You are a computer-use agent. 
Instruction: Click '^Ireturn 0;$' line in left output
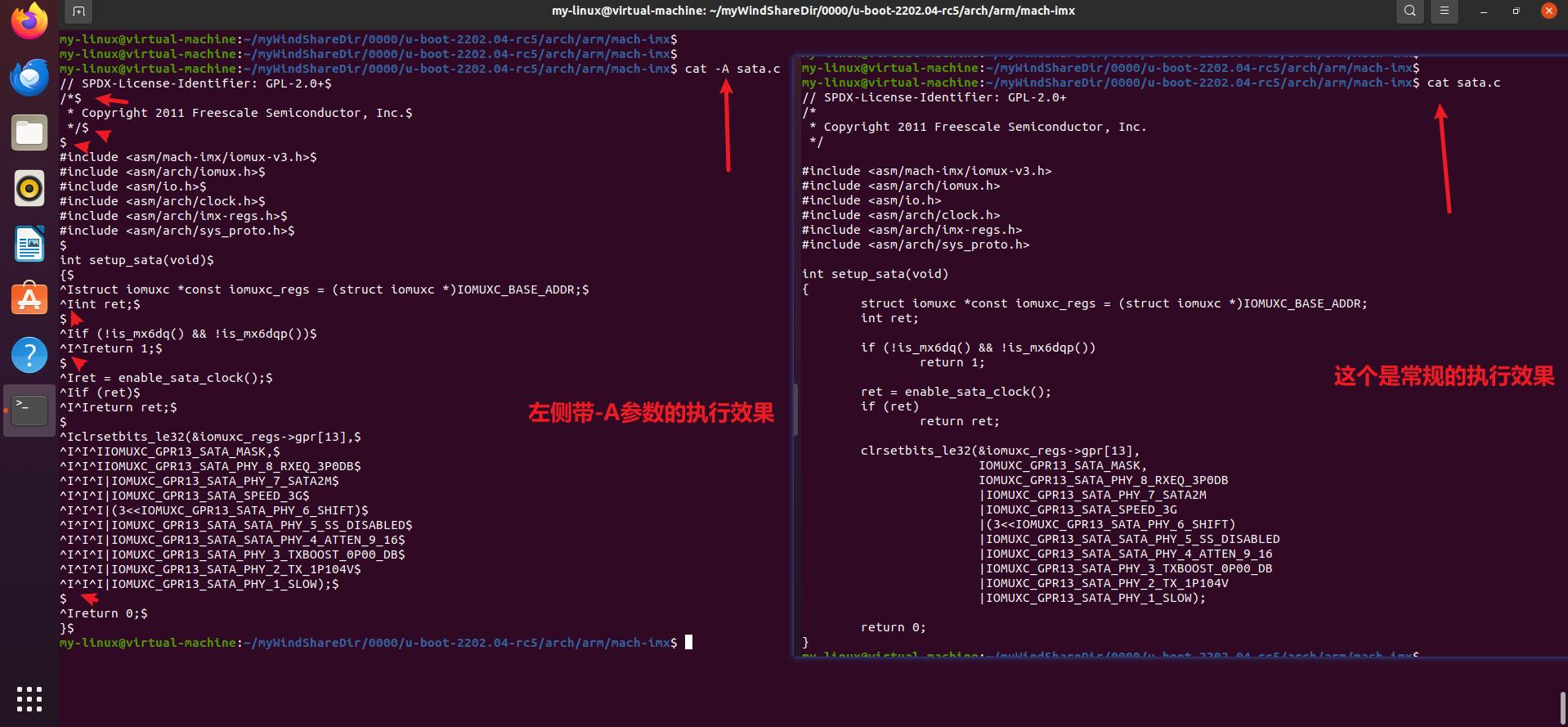tap(104, 613)
